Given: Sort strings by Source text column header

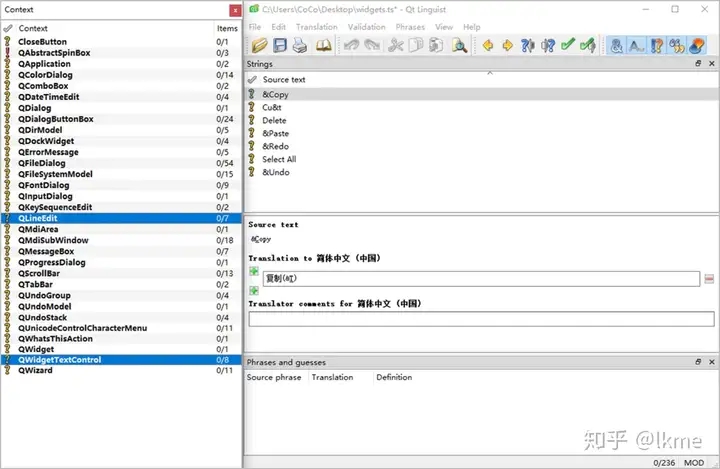Looking at the screenshot, I should (284, 80).
